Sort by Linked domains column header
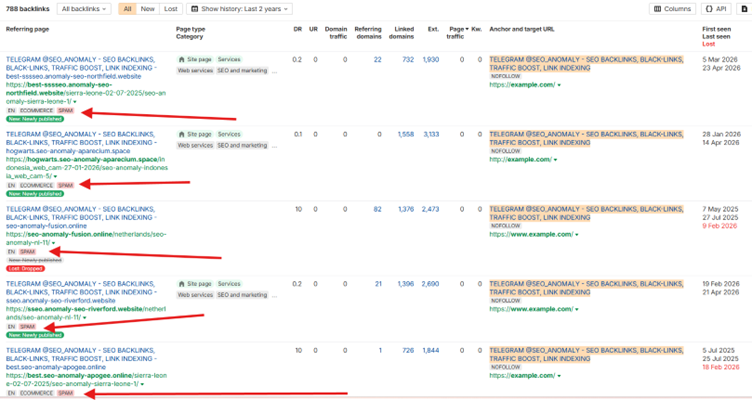 tap(401, 33)
